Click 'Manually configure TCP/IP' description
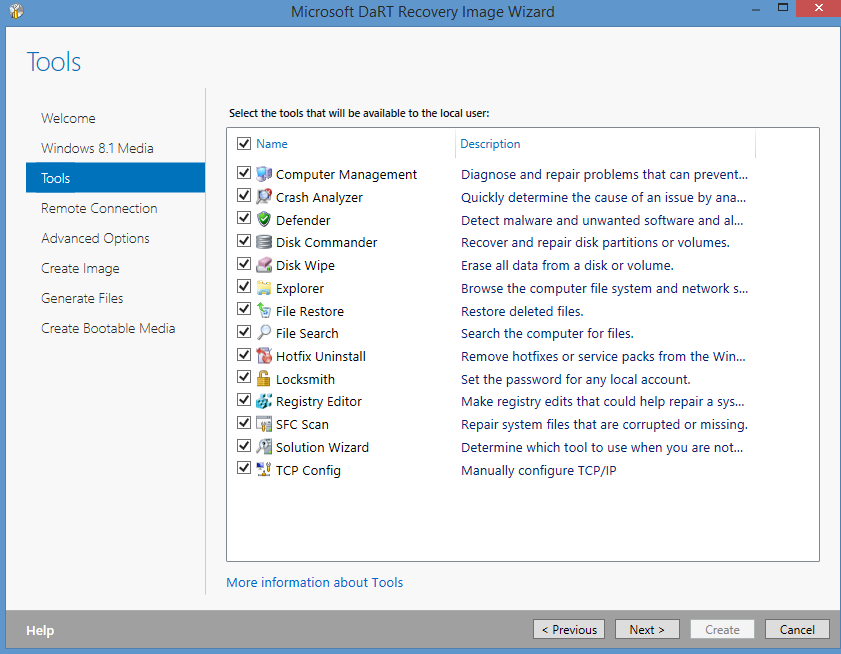This screenshot has width=841, height=654. click(538, 471)
